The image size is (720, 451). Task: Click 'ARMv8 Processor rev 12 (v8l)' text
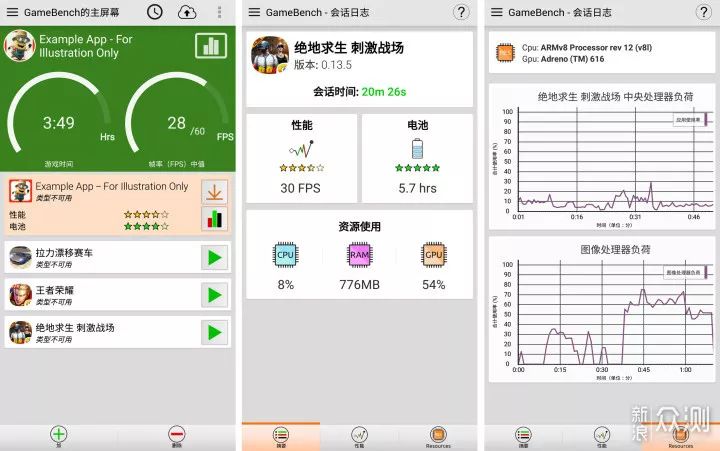click(596, 47)
